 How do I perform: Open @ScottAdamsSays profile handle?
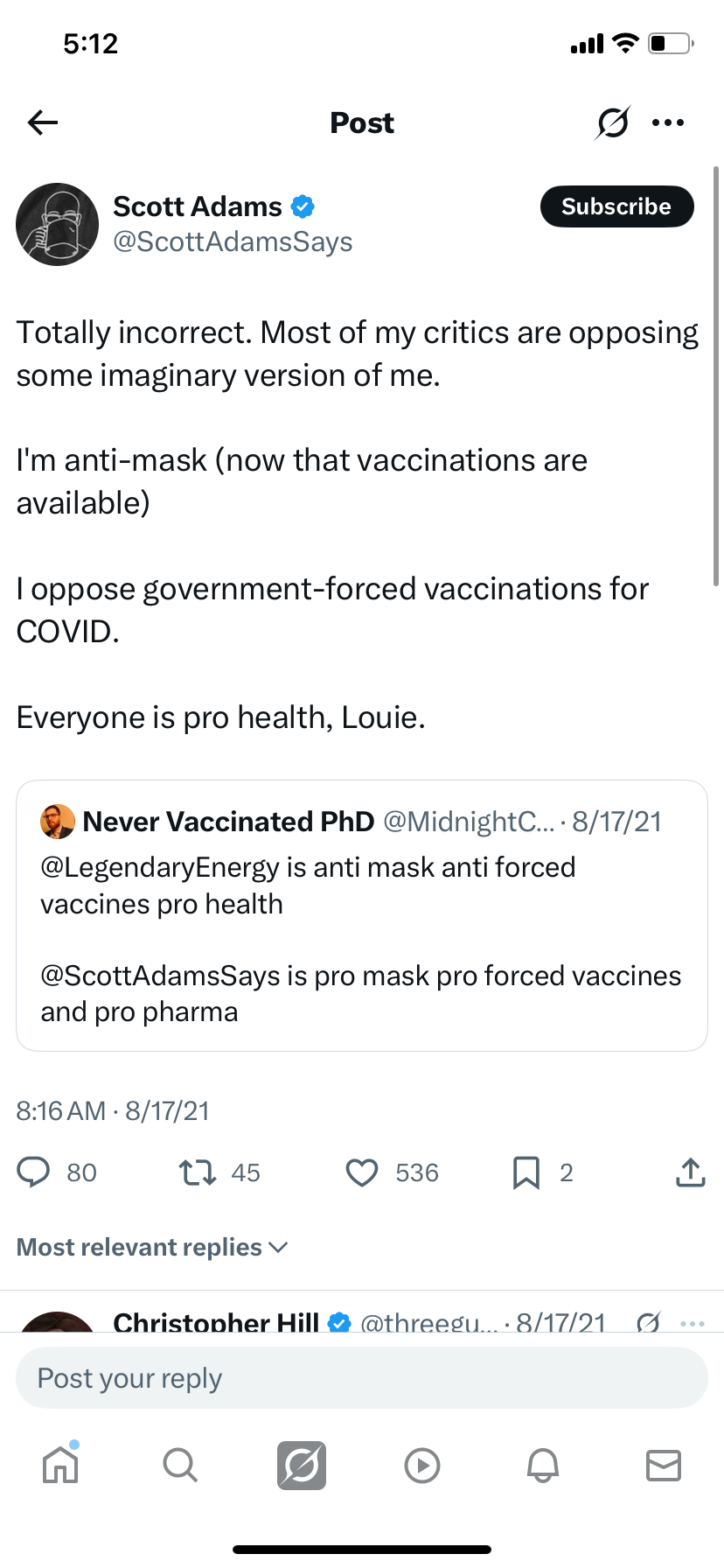[x=233, y=241]
